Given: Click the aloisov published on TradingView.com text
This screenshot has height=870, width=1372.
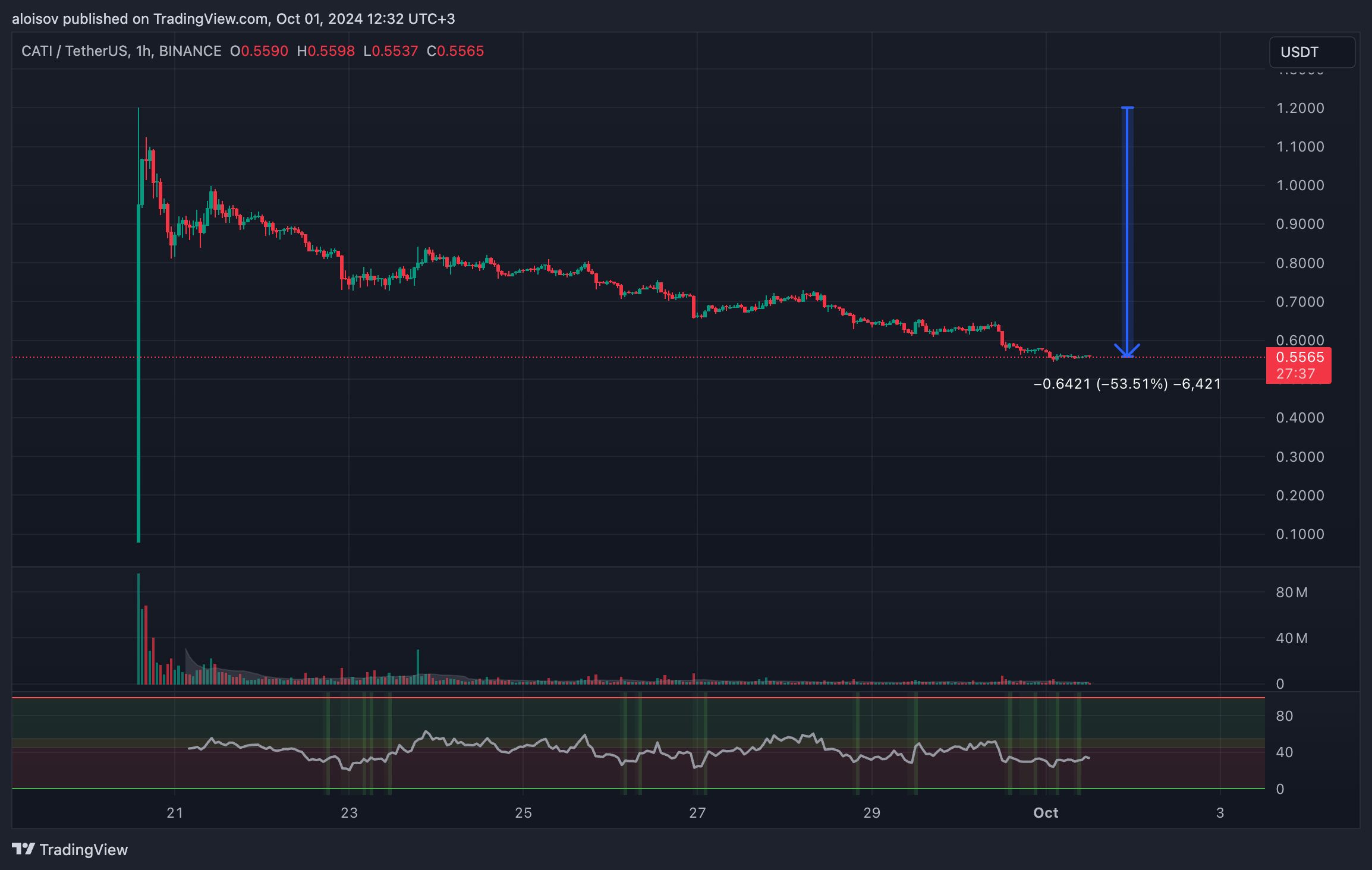Looking at the screenshot, I should pos(140,19).
